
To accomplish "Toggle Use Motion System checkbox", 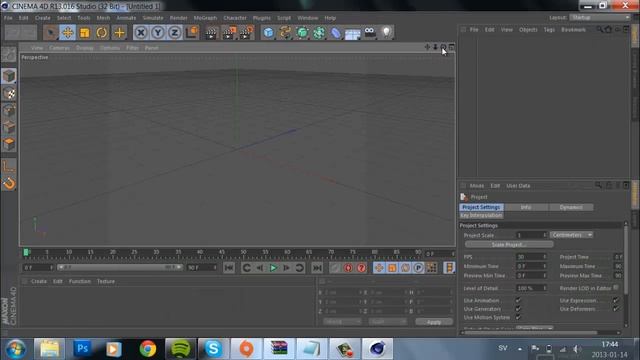I will (518, 317).
